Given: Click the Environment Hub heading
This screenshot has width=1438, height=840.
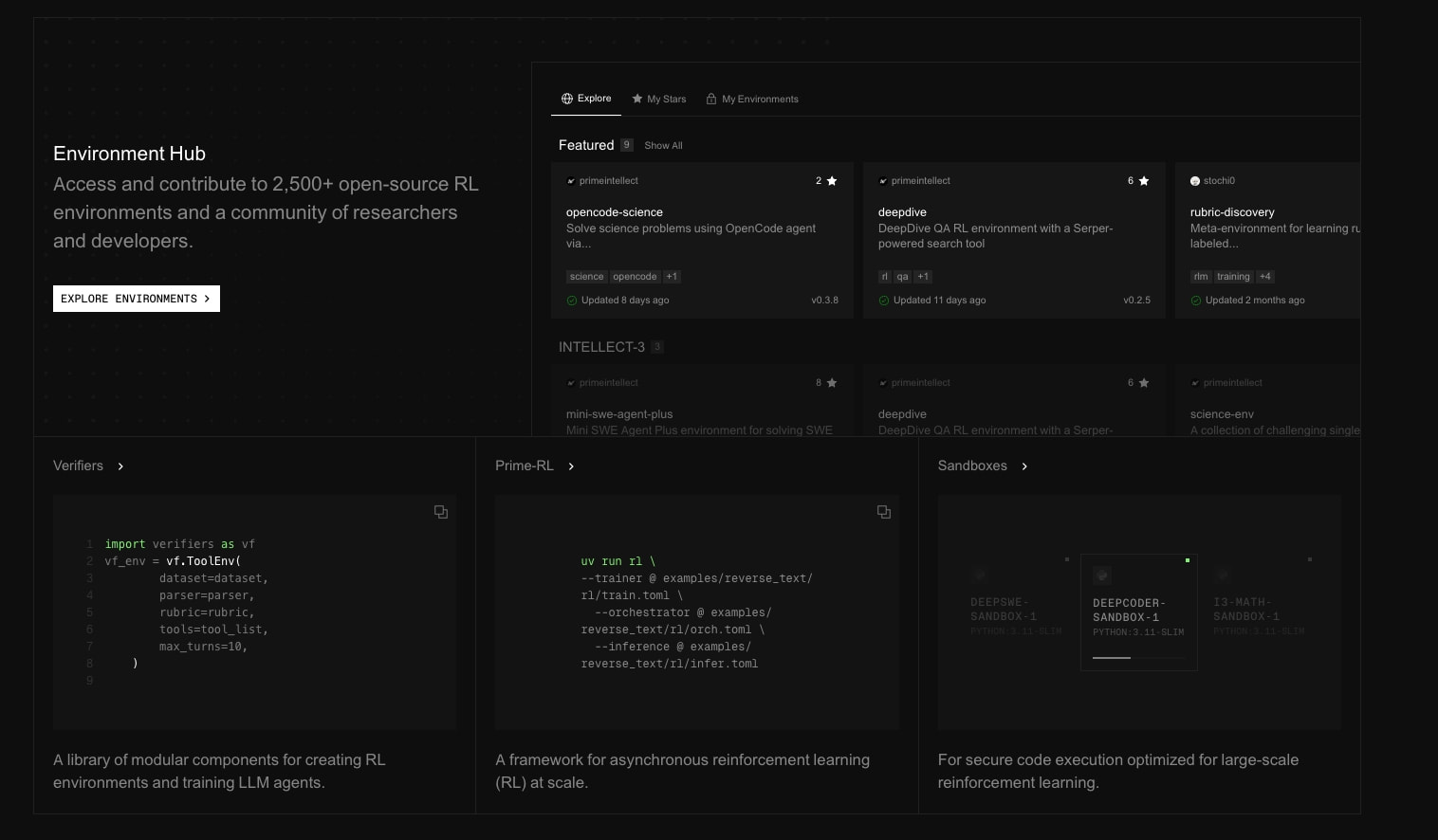Looking at the screenshot, I should [x=129, y=154].
